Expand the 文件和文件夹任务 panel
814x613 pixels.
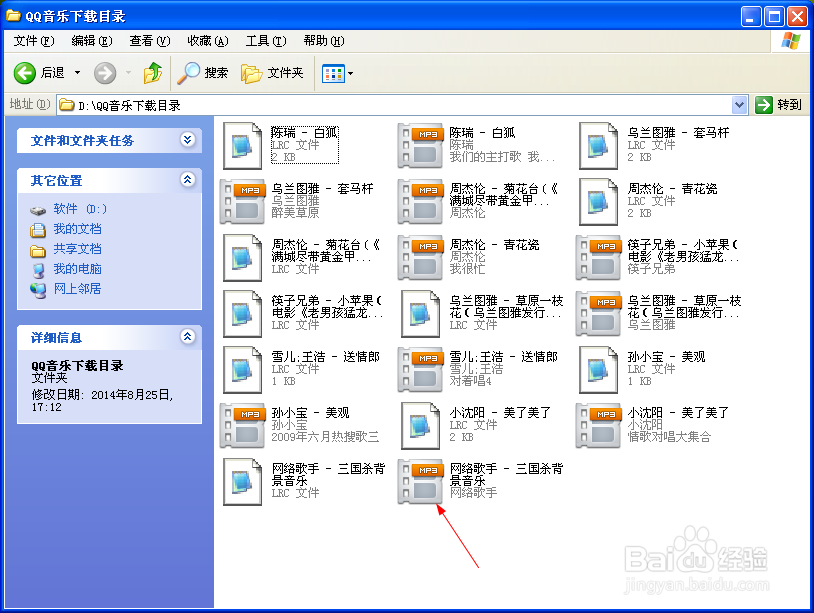pyautogui.click(x=187, y=140)
